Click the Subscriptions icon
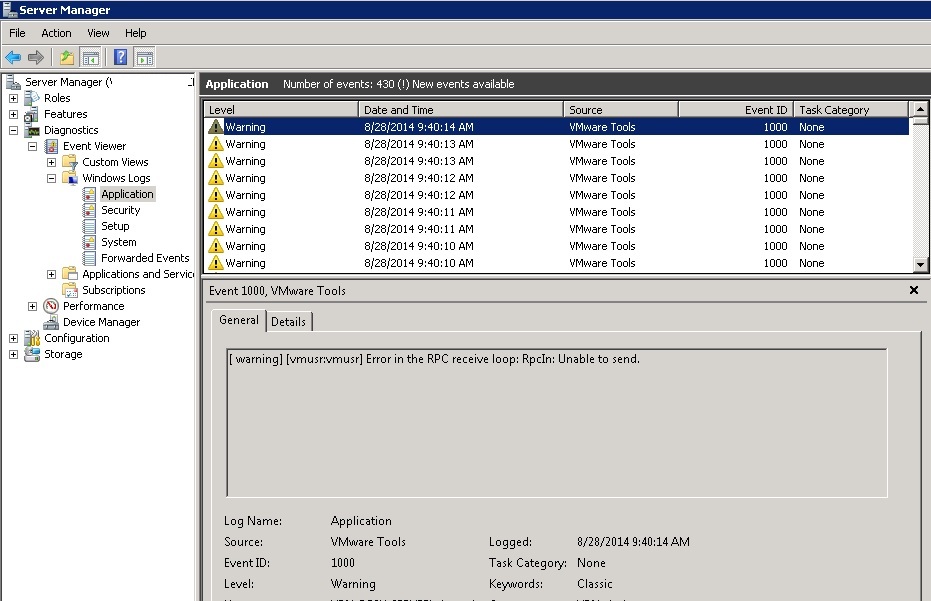 70,290
